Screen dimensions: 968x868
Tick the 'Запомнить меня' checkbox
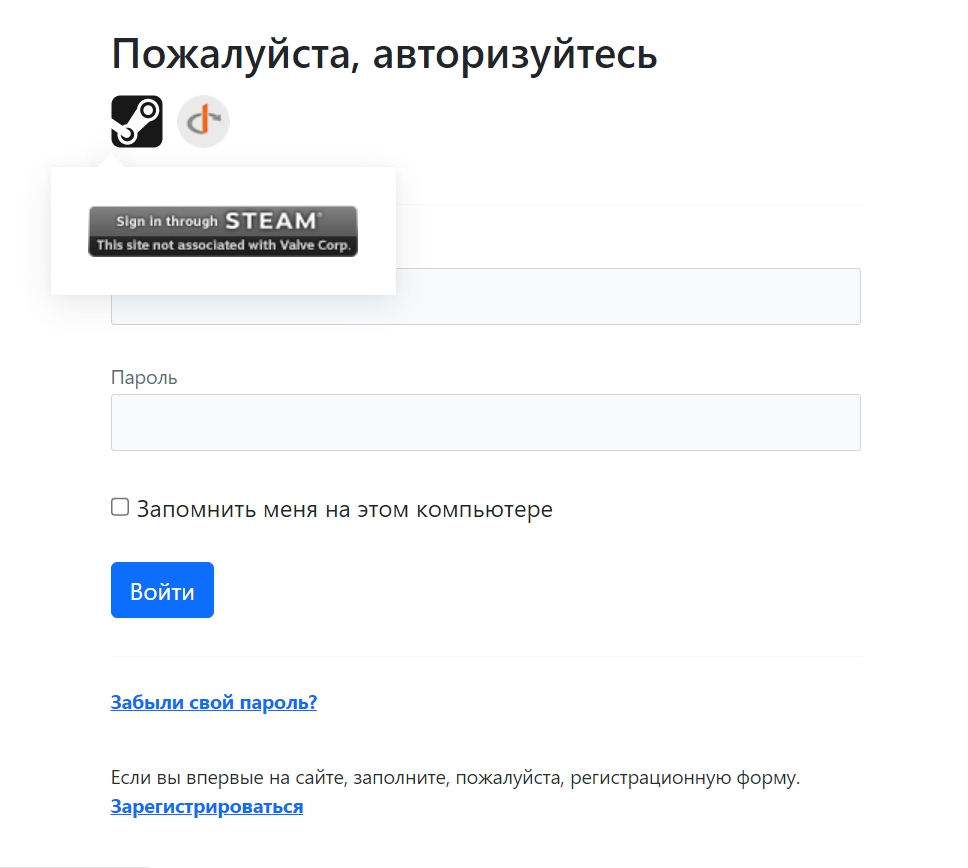coord(120,507)
